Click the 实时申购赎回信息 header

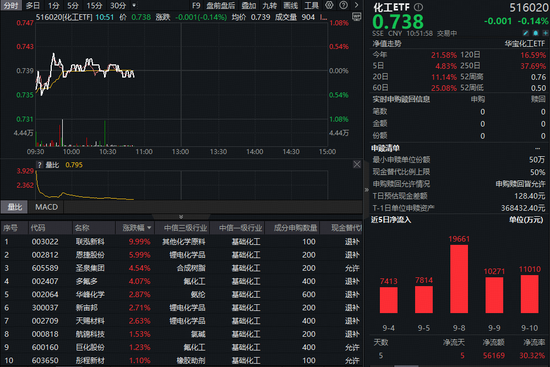(401, 99)
